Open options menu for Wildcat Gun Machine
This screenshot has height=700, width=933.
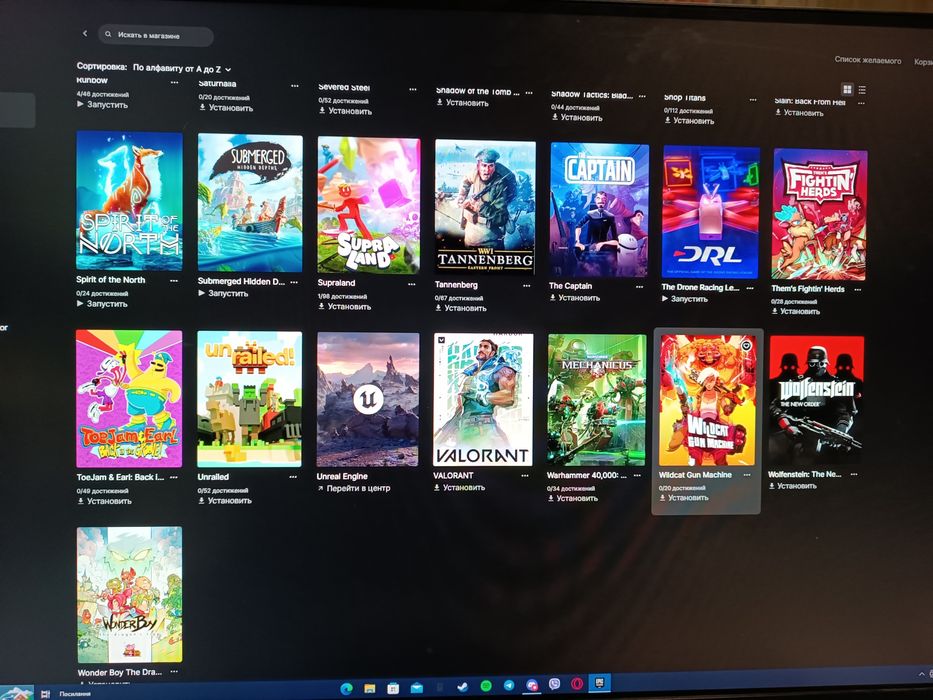coord(747,476)
